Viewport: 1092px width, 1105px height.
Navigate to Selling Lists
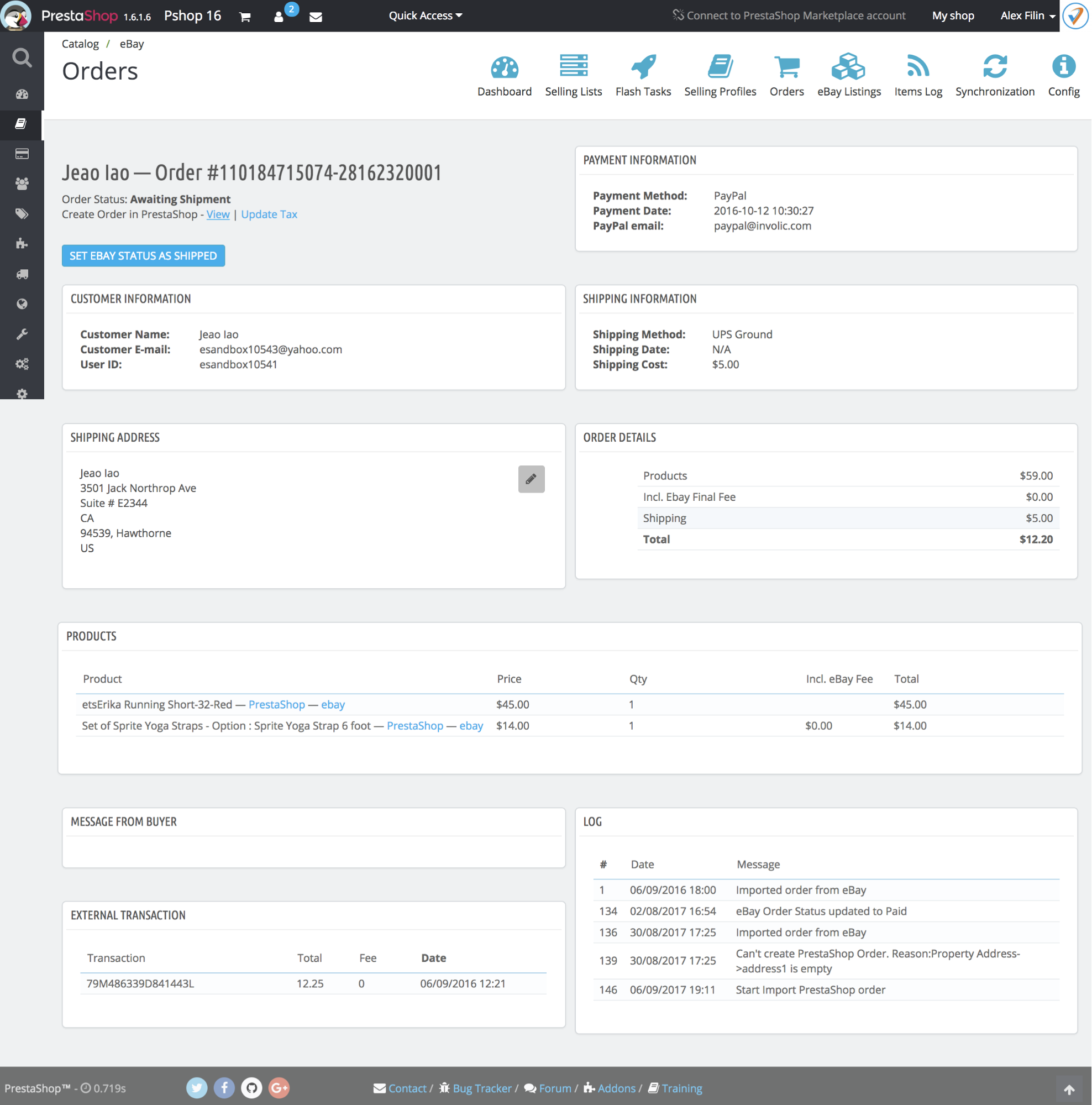pos(574,74)
